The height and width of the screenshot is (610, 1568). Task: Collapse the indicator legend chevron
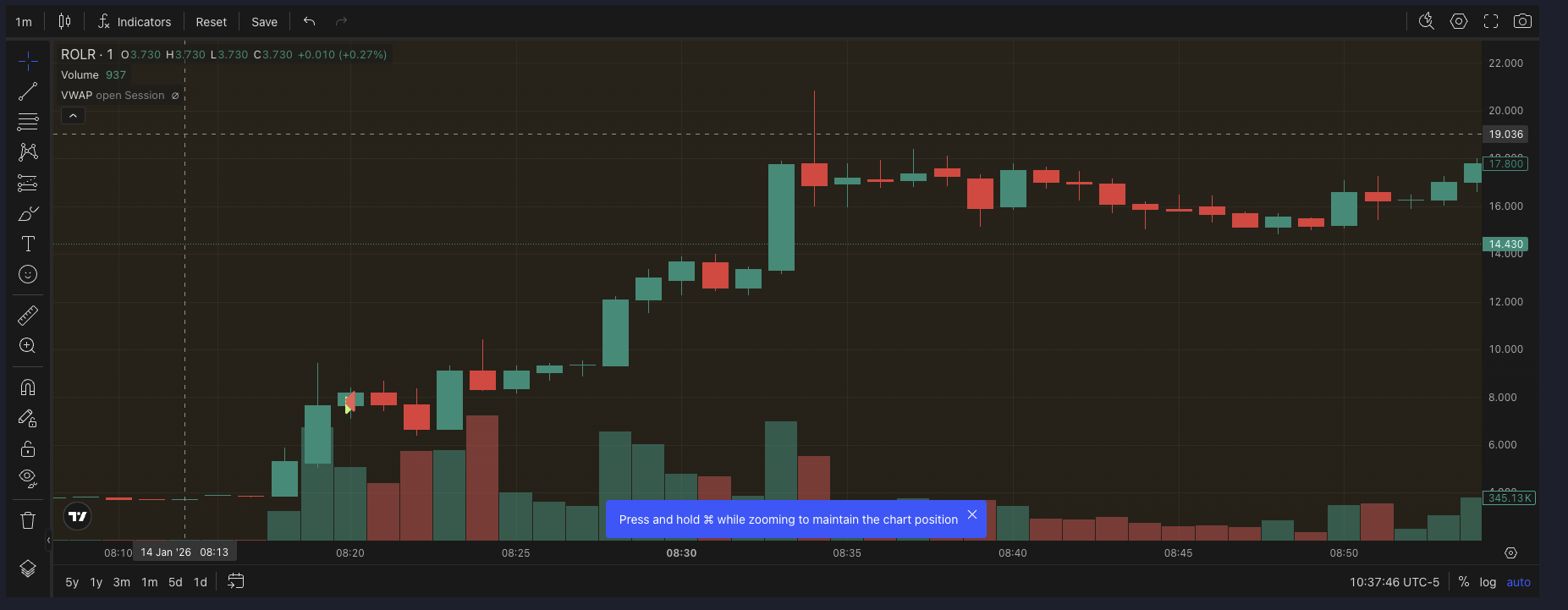click(73, 116)
